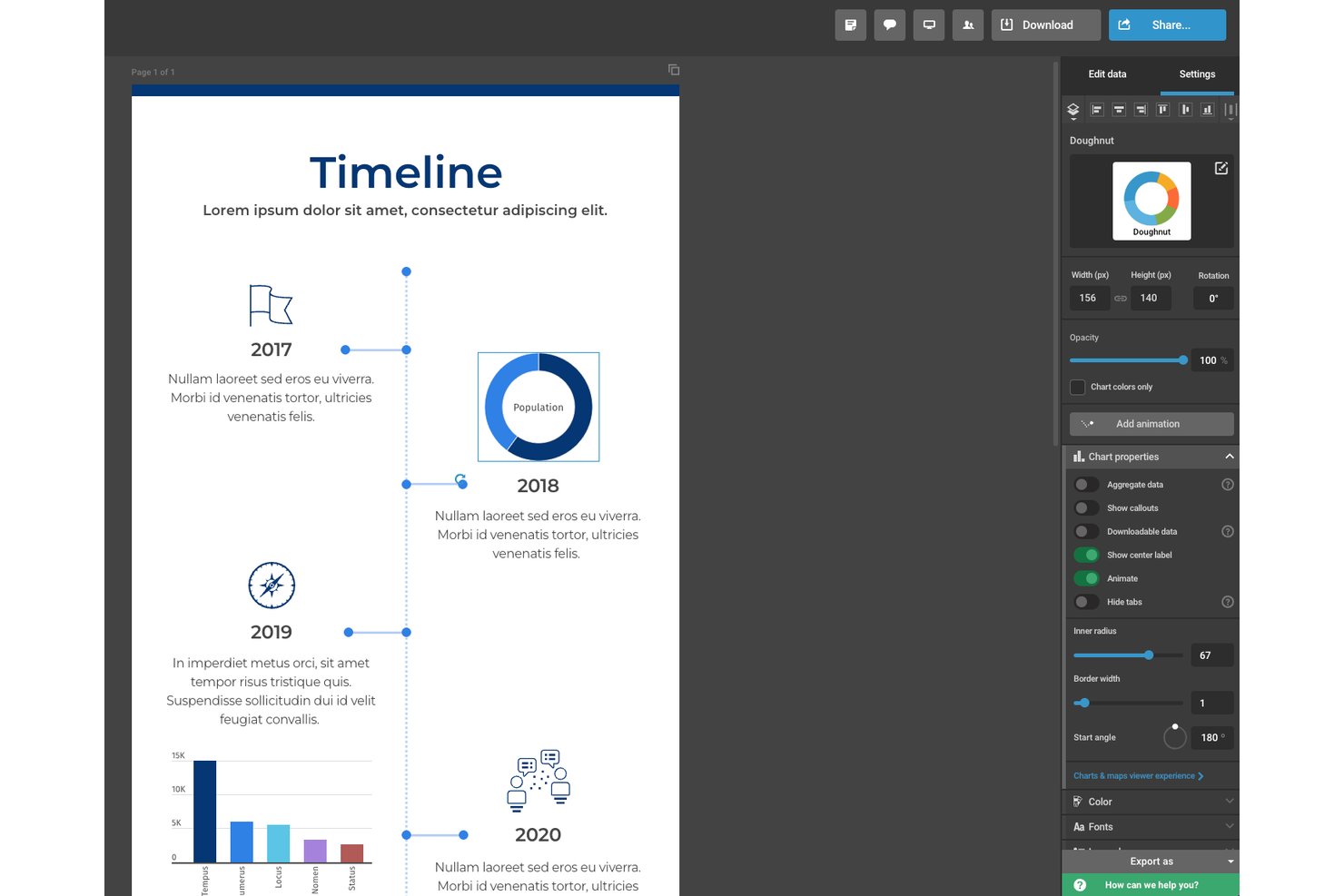Disable the Animate toggle
The image size is (1344, 896).
pyautogui.click(x=1086, y=578)
